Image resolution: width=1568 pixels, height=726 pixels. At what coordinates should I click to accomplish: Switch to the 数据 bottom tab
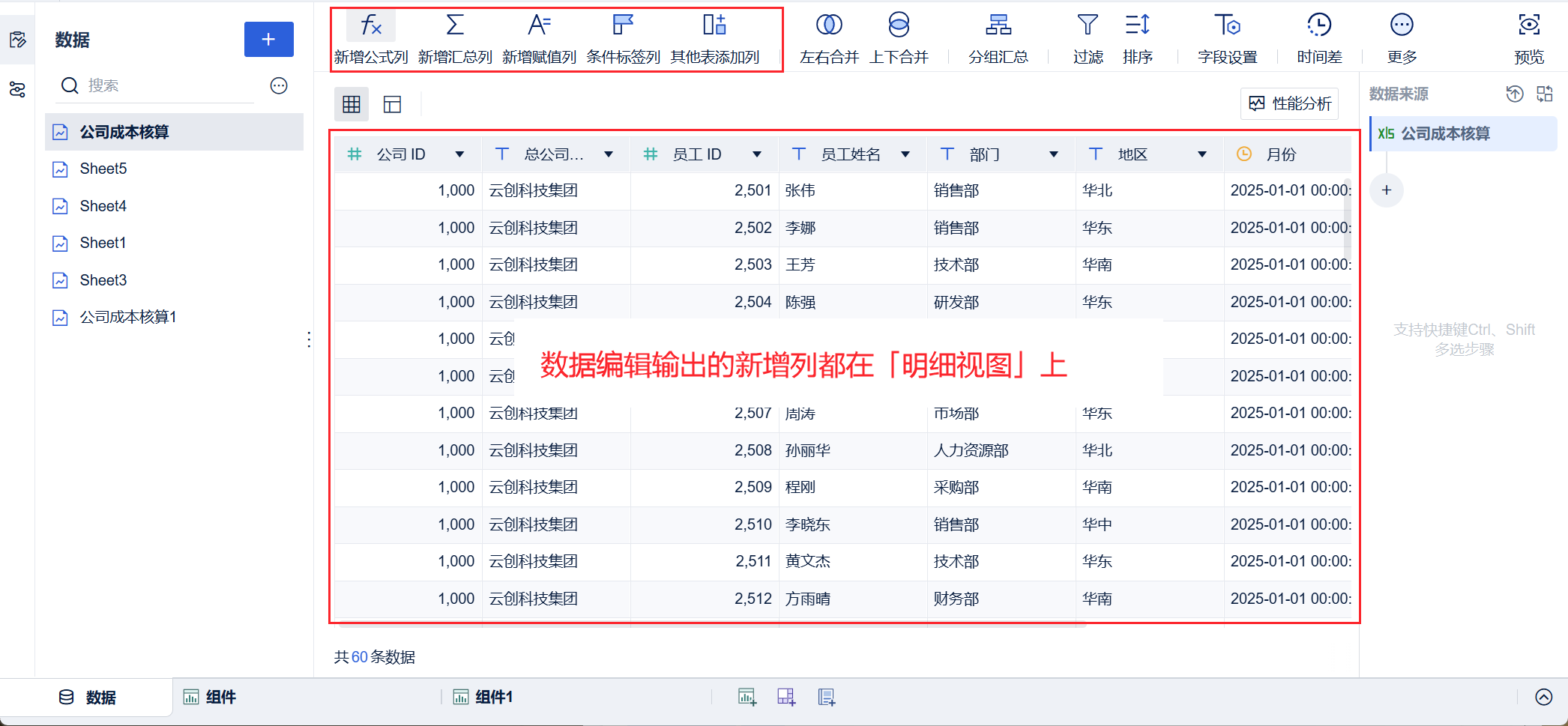[87, 698]
